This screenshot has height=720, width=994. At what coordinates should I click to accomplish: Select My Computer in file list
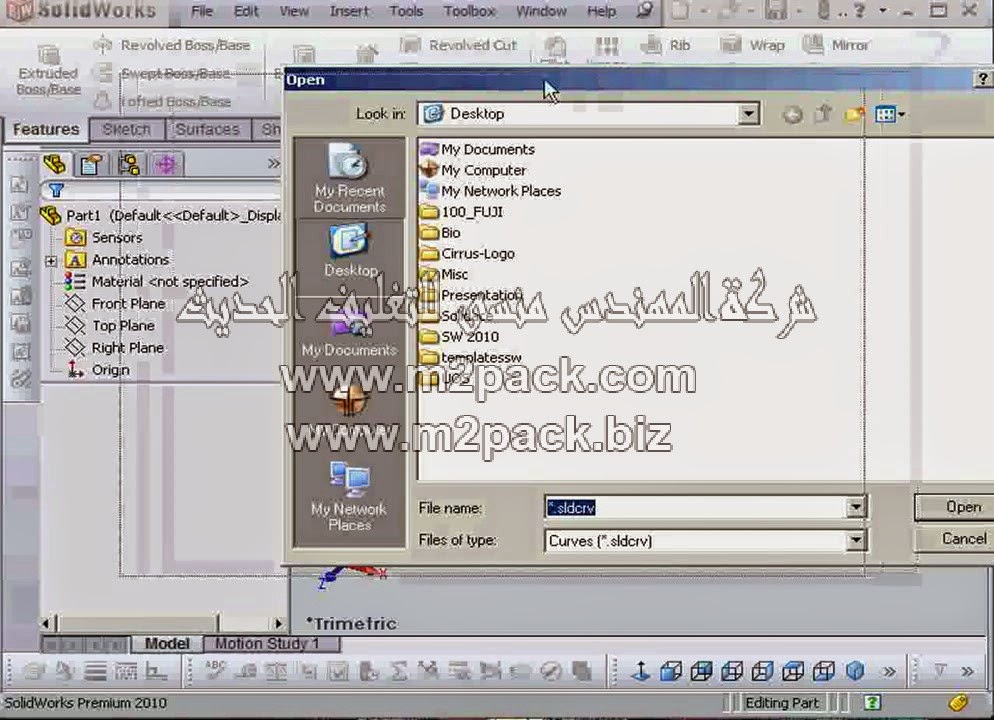tap(473, 170)
